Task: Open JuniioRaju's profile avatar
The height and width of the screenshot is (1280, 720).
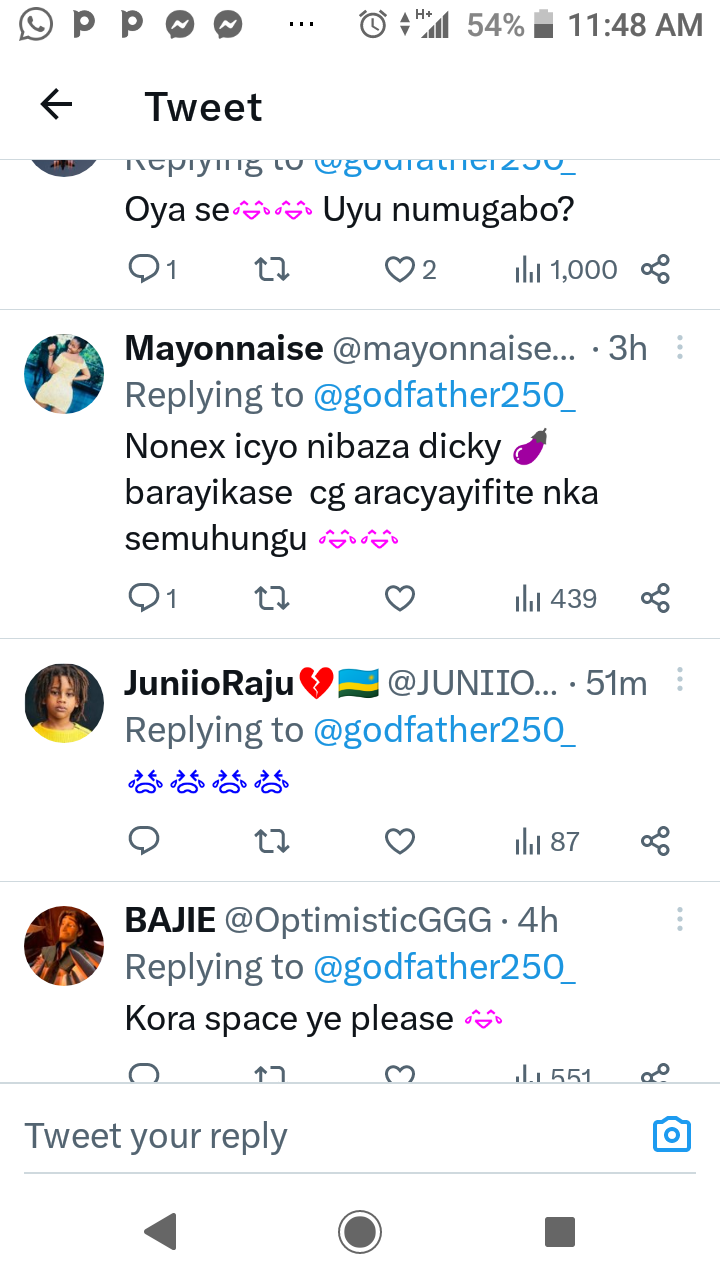Action: [64, 703]
